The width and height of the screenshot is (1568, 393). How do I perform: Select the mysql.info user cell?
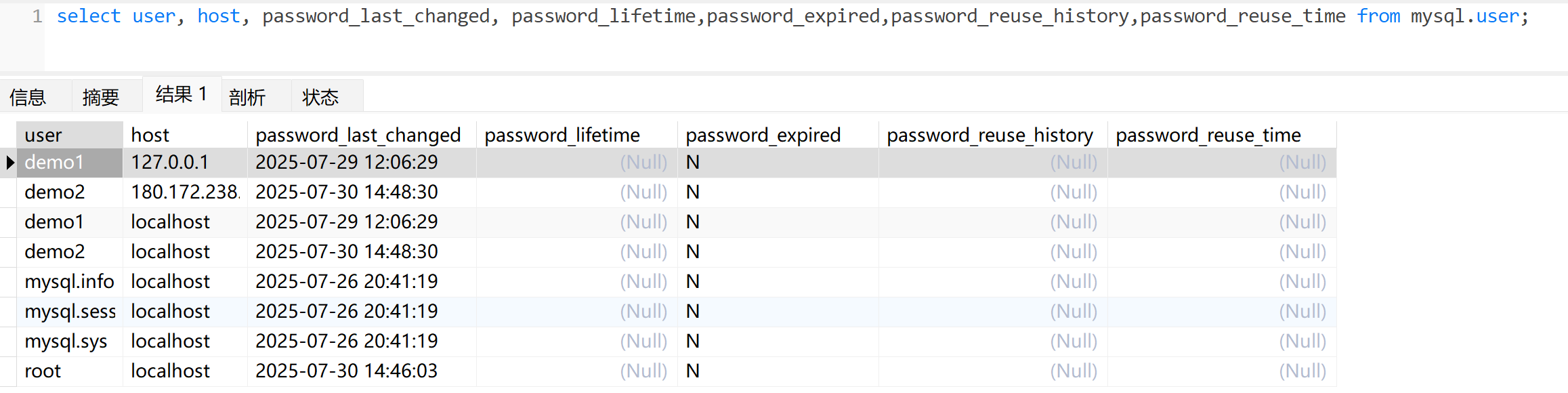[x=69, y=282]
